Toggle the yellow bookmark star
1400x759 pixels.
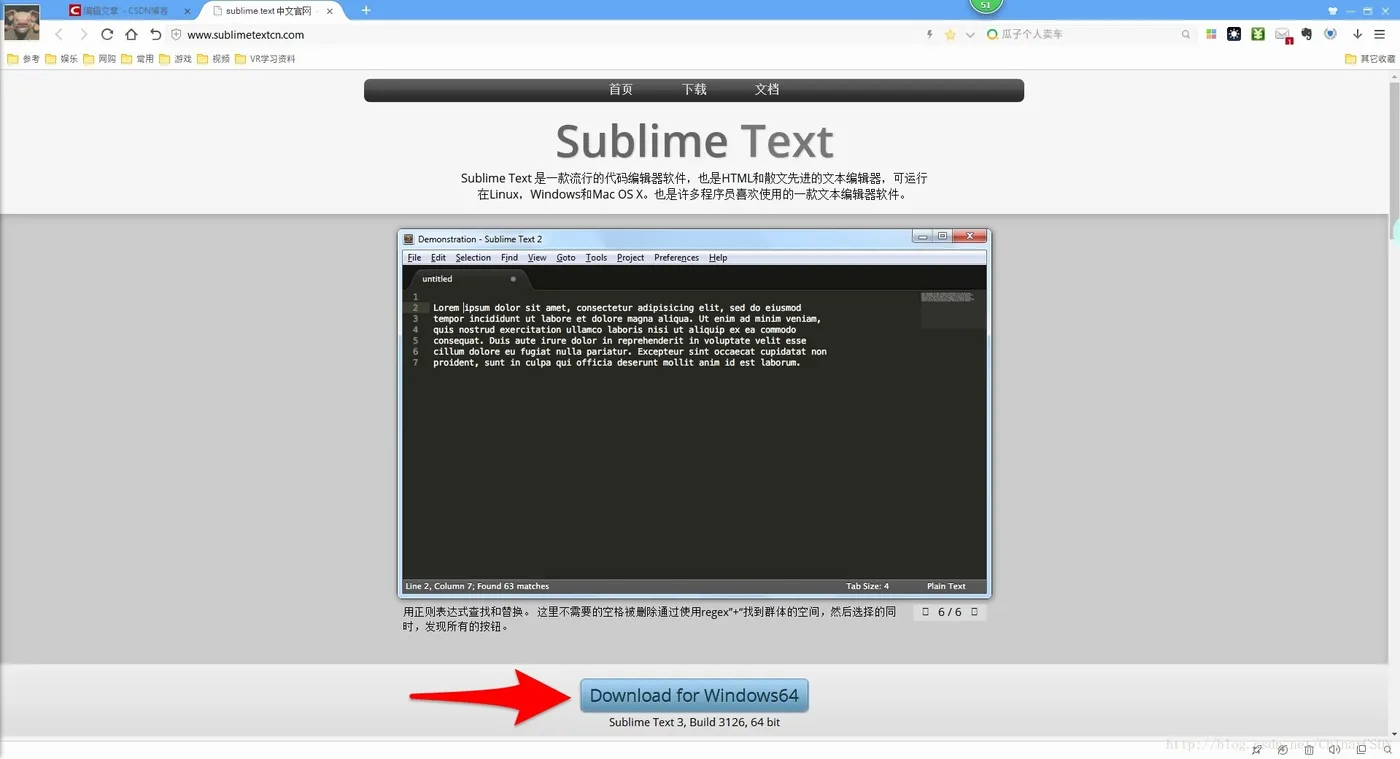point(950,33)
